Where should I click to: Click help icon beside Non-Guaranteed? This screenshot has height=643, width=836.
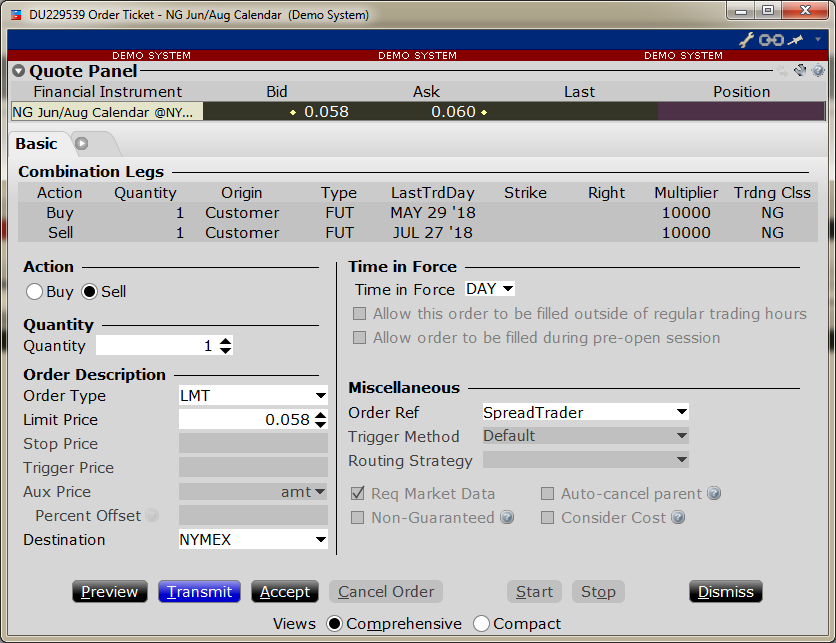[x=507, y=517]
